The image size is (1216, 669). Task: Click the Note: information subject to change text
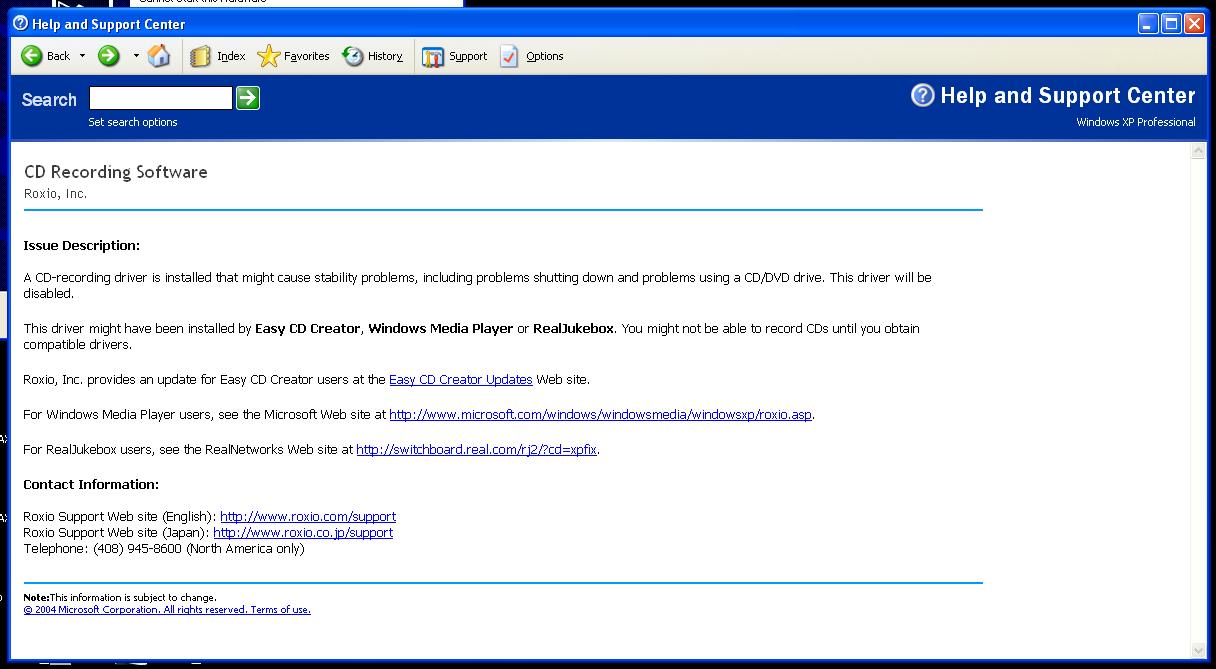pos(120,598)
